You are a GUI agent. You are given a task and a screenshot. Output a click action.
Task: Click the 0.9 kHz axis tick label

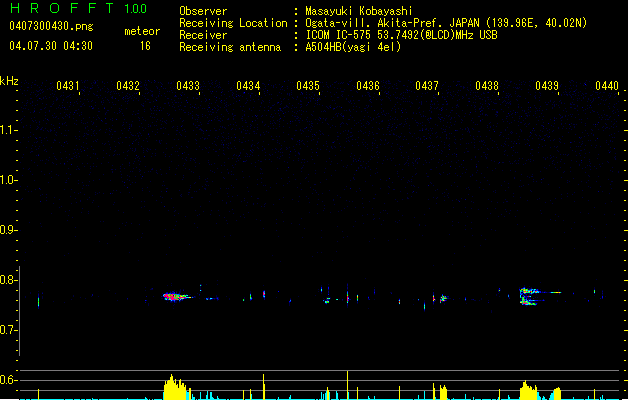[8, 230]
